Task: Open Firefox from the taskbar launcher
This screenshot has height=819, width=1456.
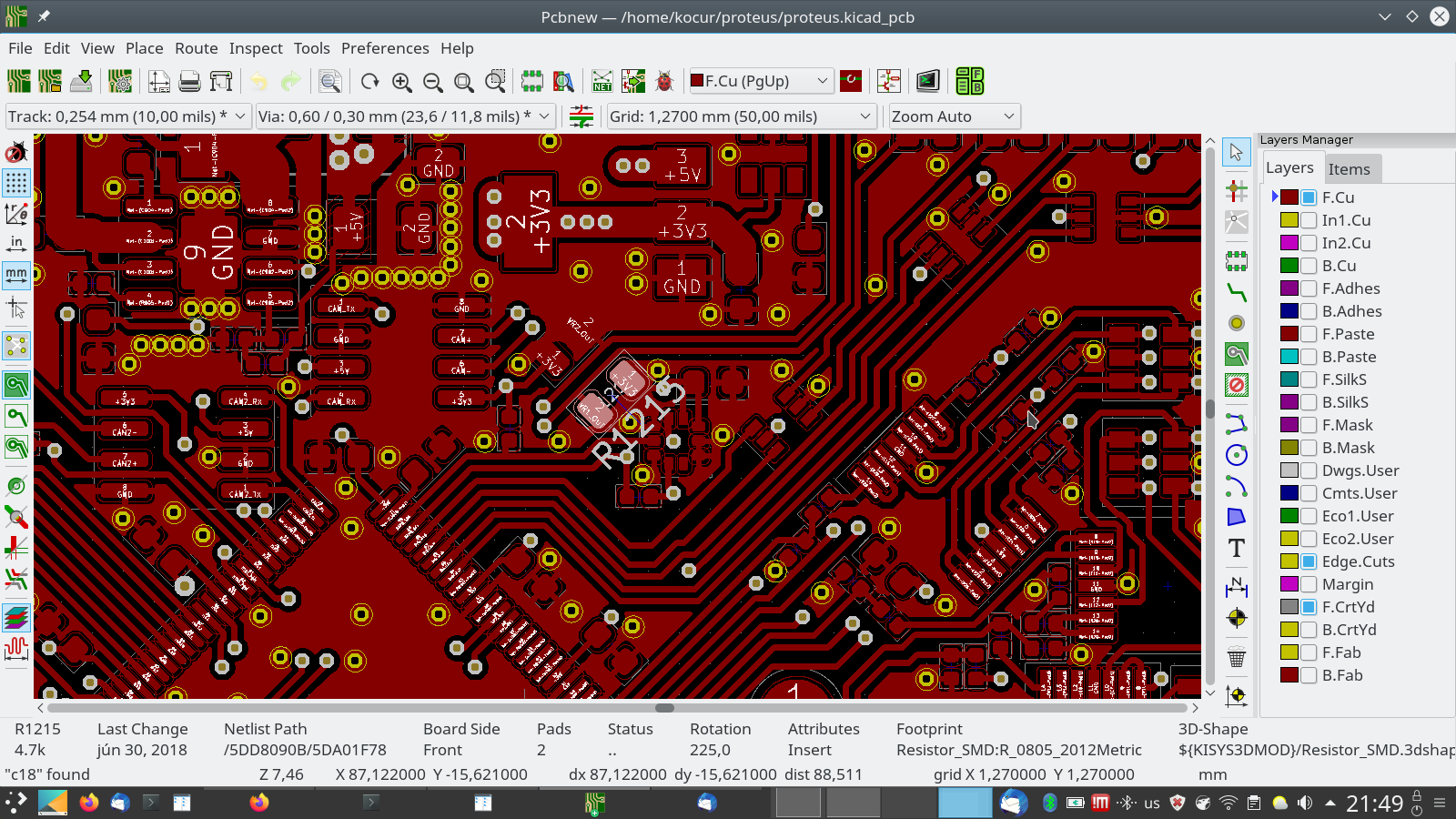Action: [88, 803]
